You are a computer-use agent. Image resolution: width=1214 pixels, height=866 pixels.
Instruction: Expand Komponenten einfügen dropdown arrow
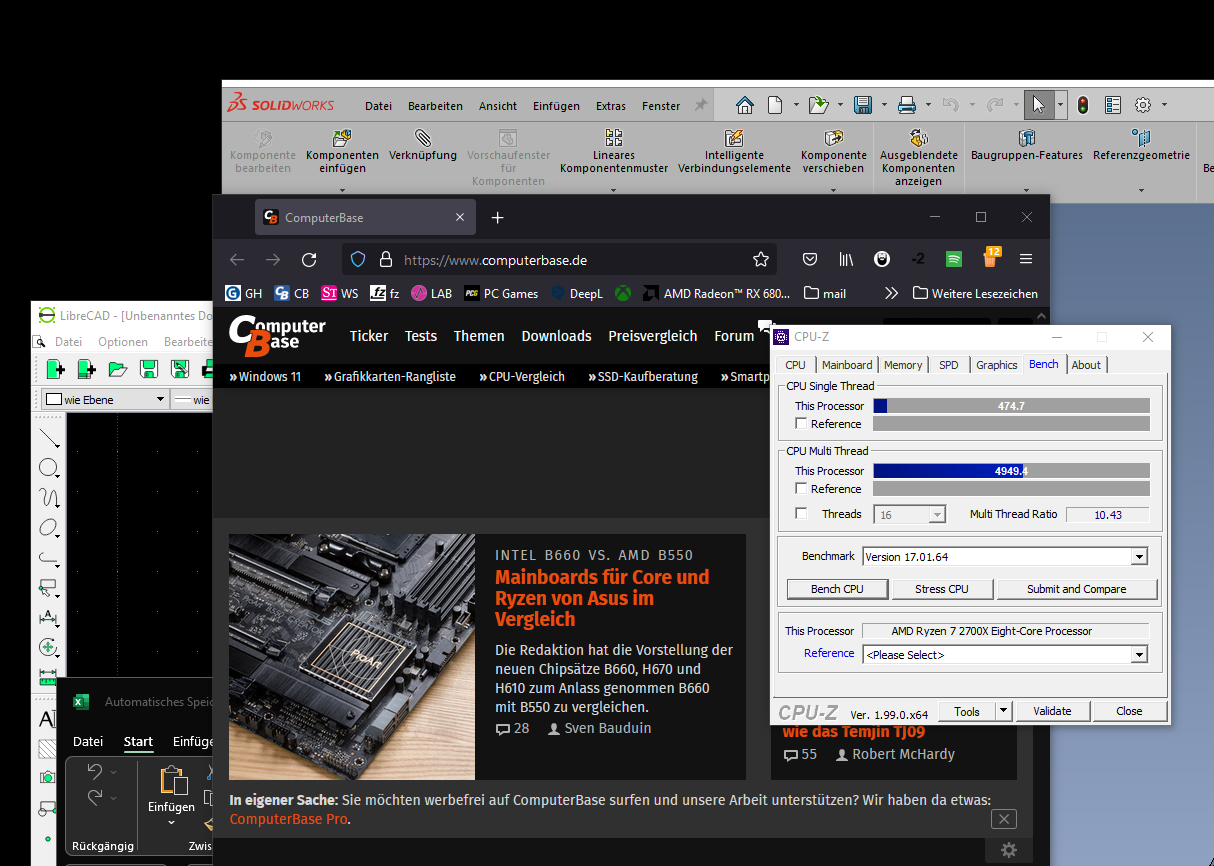pyautogui.click(x=342, y=189)
